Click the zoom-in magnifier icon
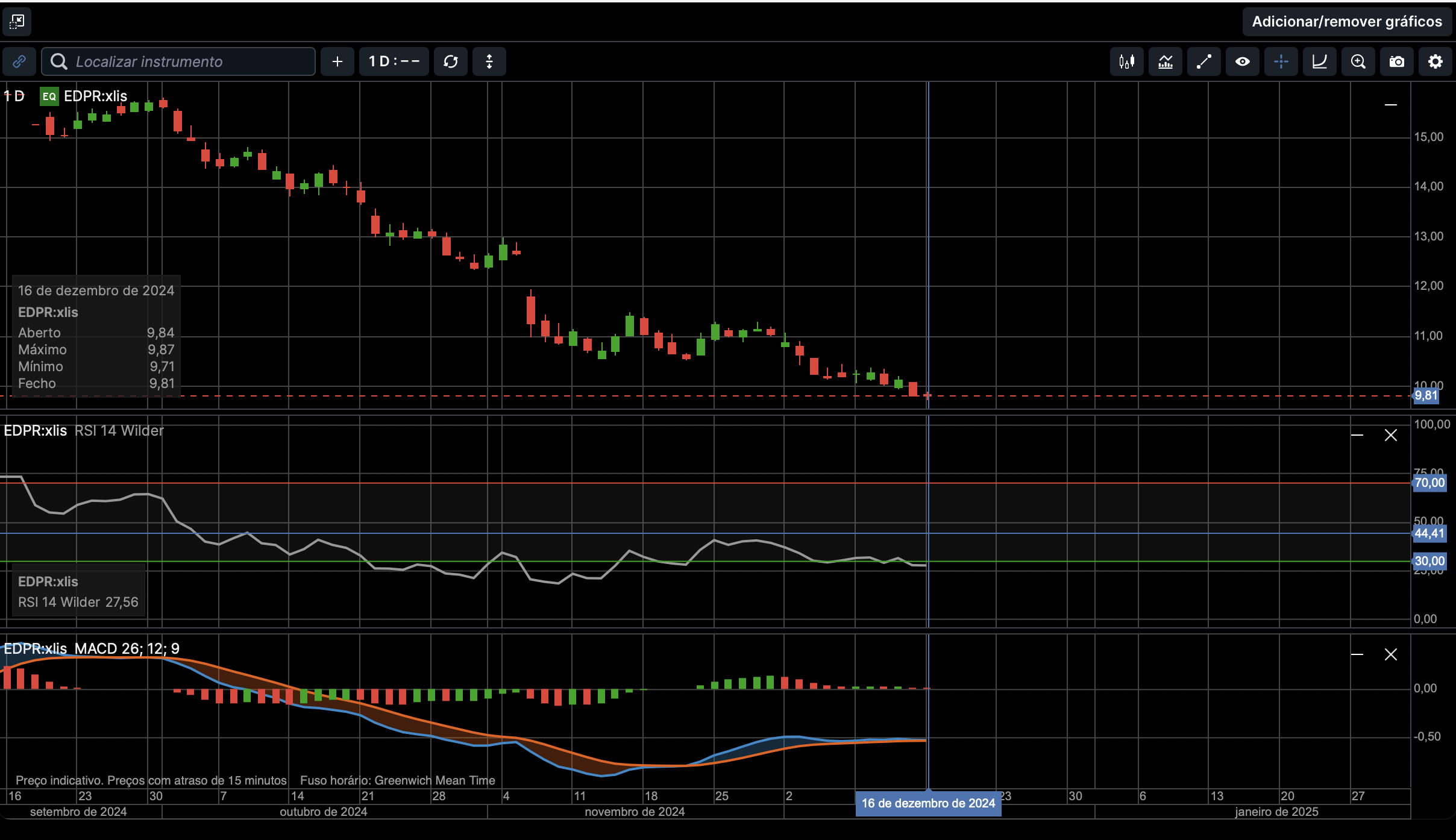The width and height of the screenshot is (1456, 840). pyautogui.click(x=1358, y=61)
